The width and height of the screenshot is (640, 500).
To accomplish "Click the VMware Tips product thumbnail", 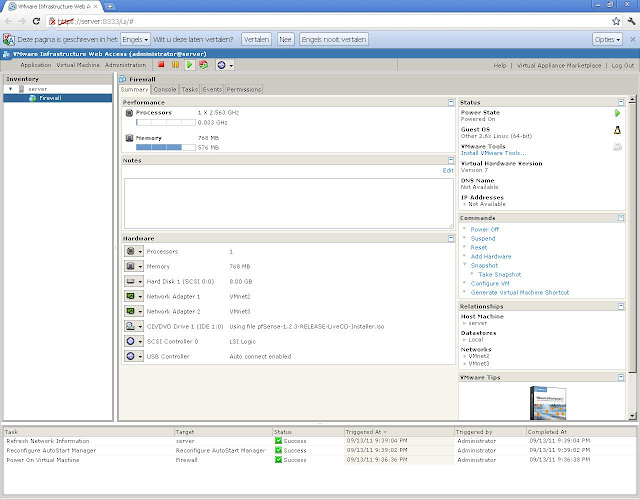I will tap(548, 402).
